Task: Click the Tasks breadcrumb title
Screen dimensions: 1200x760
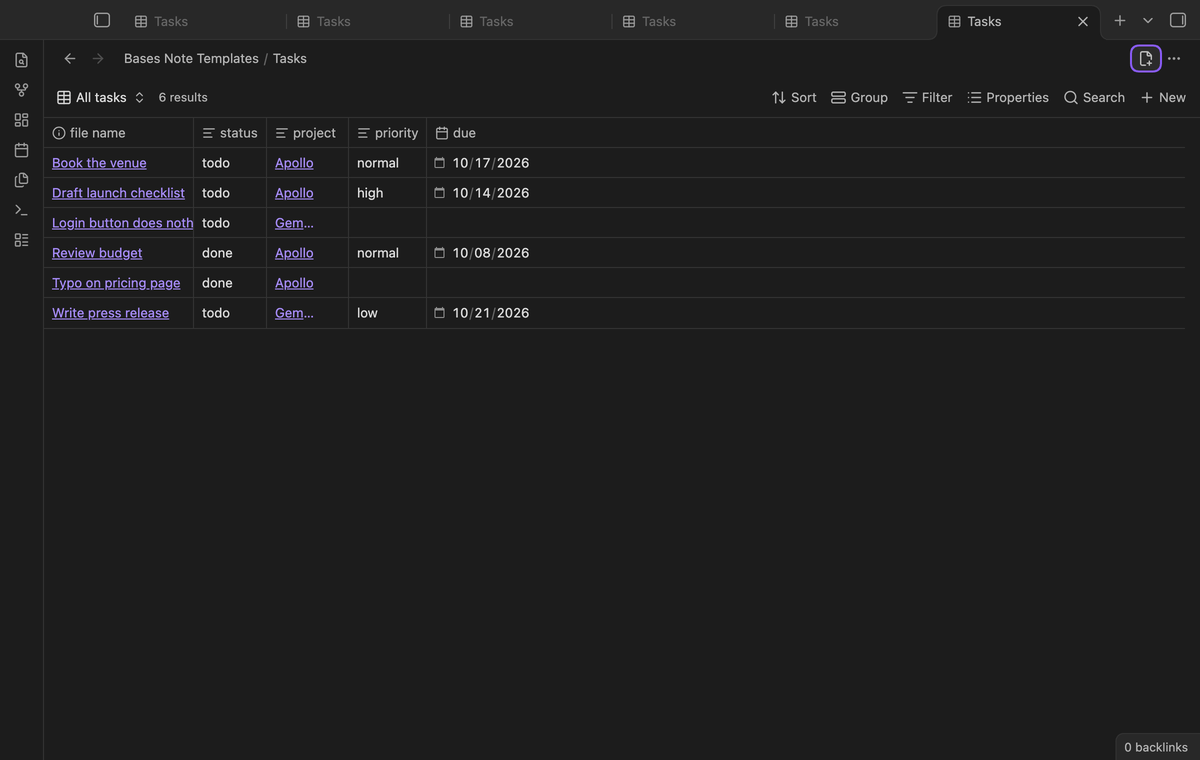Action: coord(290,58)
